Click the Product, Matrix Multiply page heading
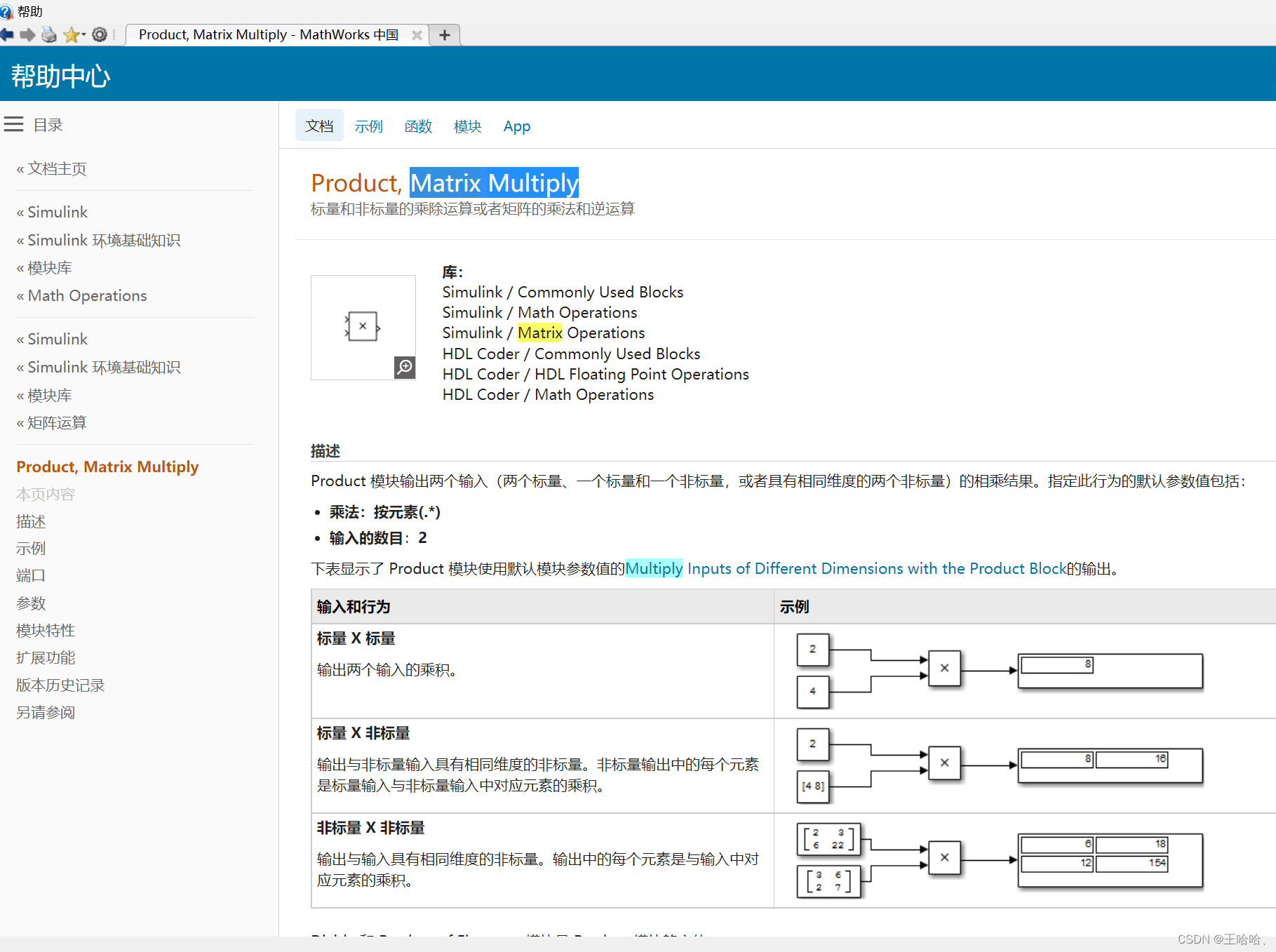 click(x=445, y=183)
